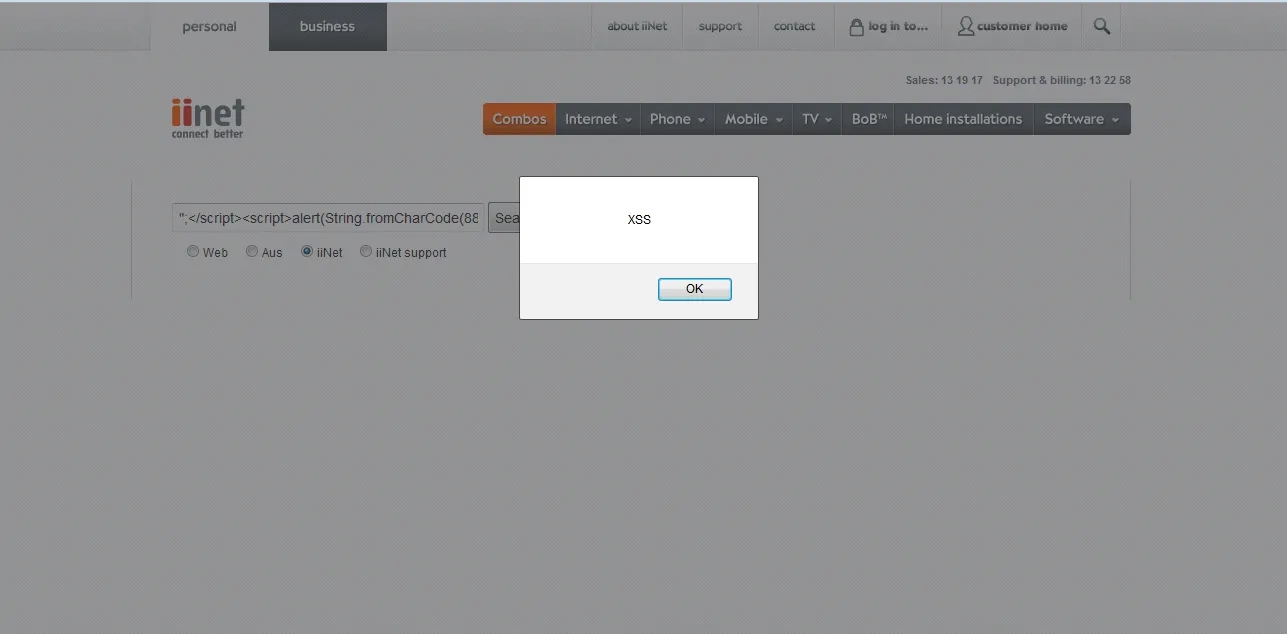Expand the TV navigation dropdown
Viewport: 1287px width, 634px height.
[x=816, y=119]
